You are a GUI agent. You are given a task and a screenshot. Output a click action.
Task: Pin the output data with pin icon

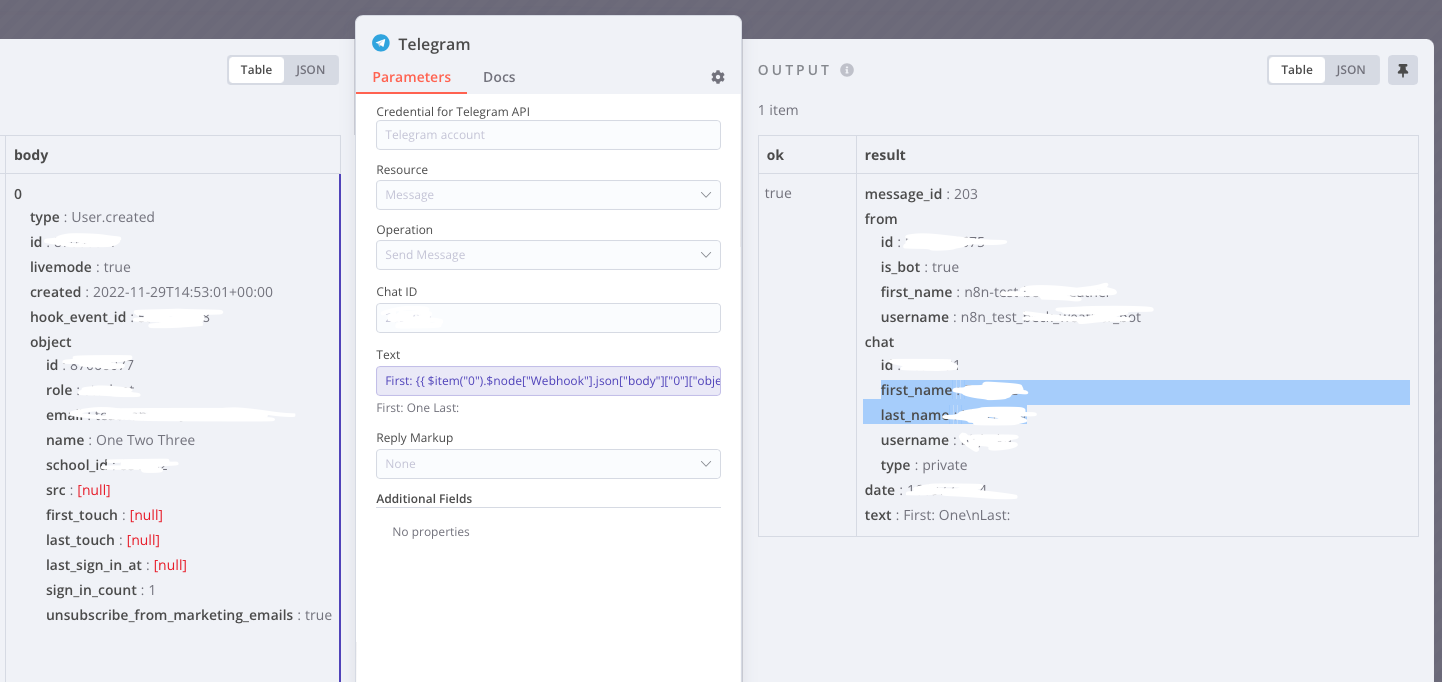tap(1402, 70)
